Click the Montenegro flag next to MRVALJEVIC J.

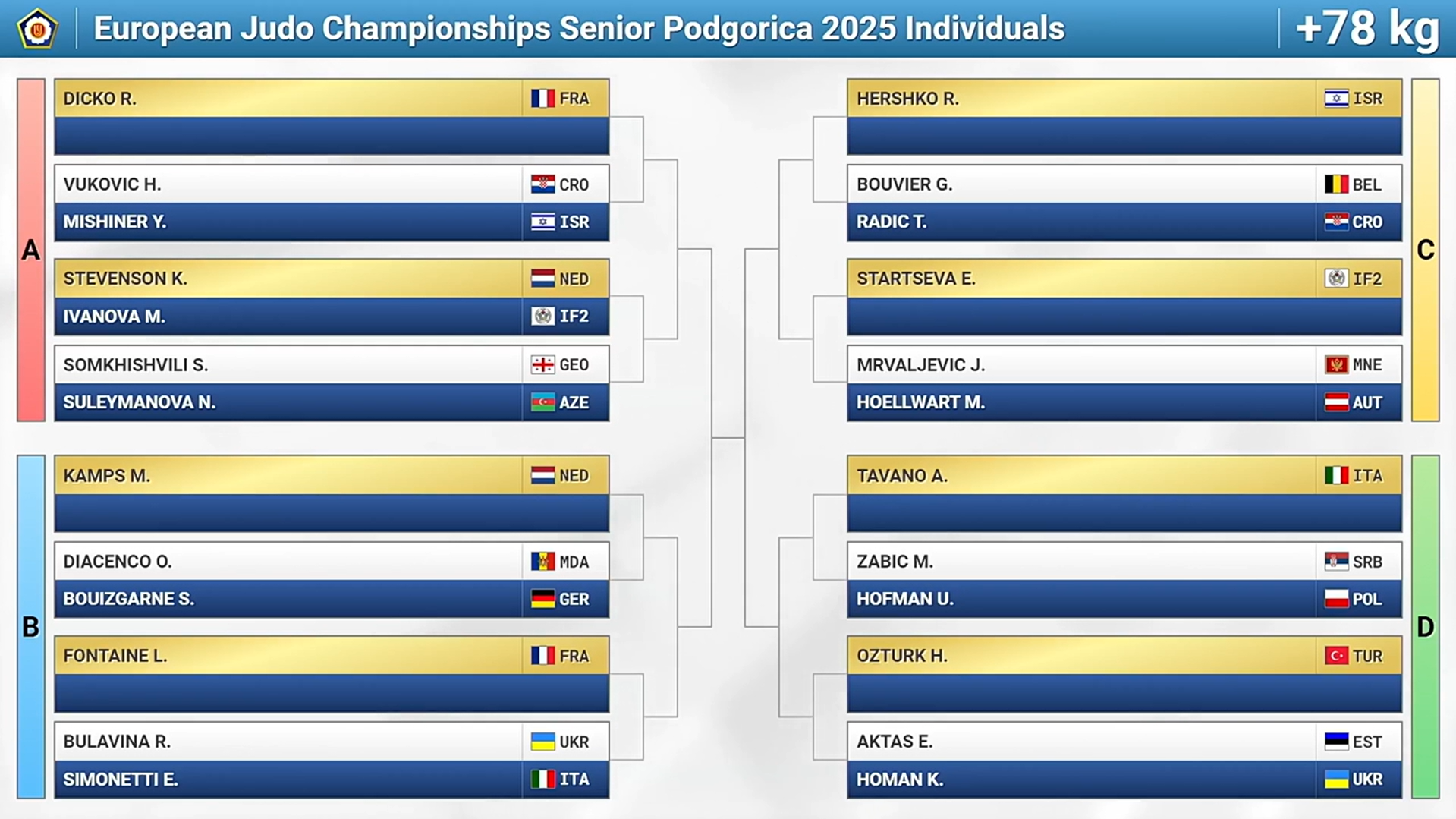(x=1336, y=365)
